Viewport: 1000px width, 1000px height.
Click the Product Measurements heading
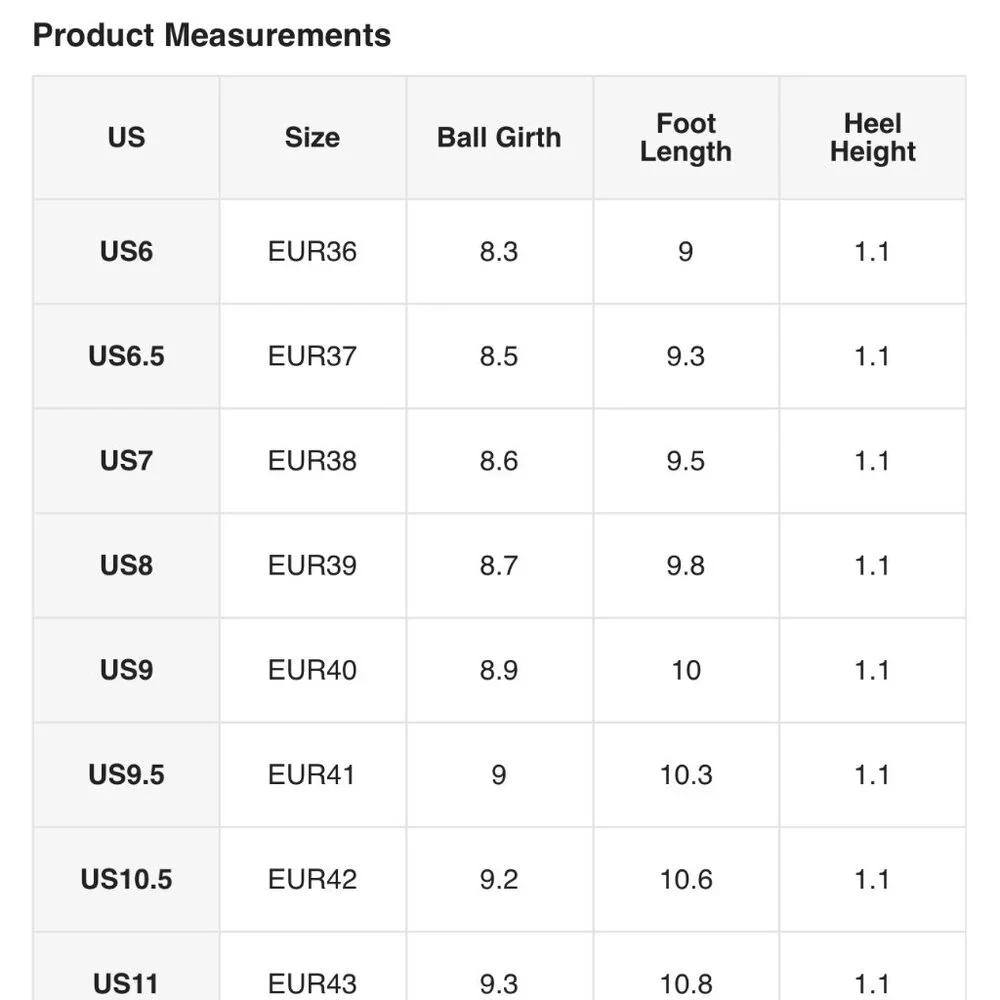coord(211,36)
